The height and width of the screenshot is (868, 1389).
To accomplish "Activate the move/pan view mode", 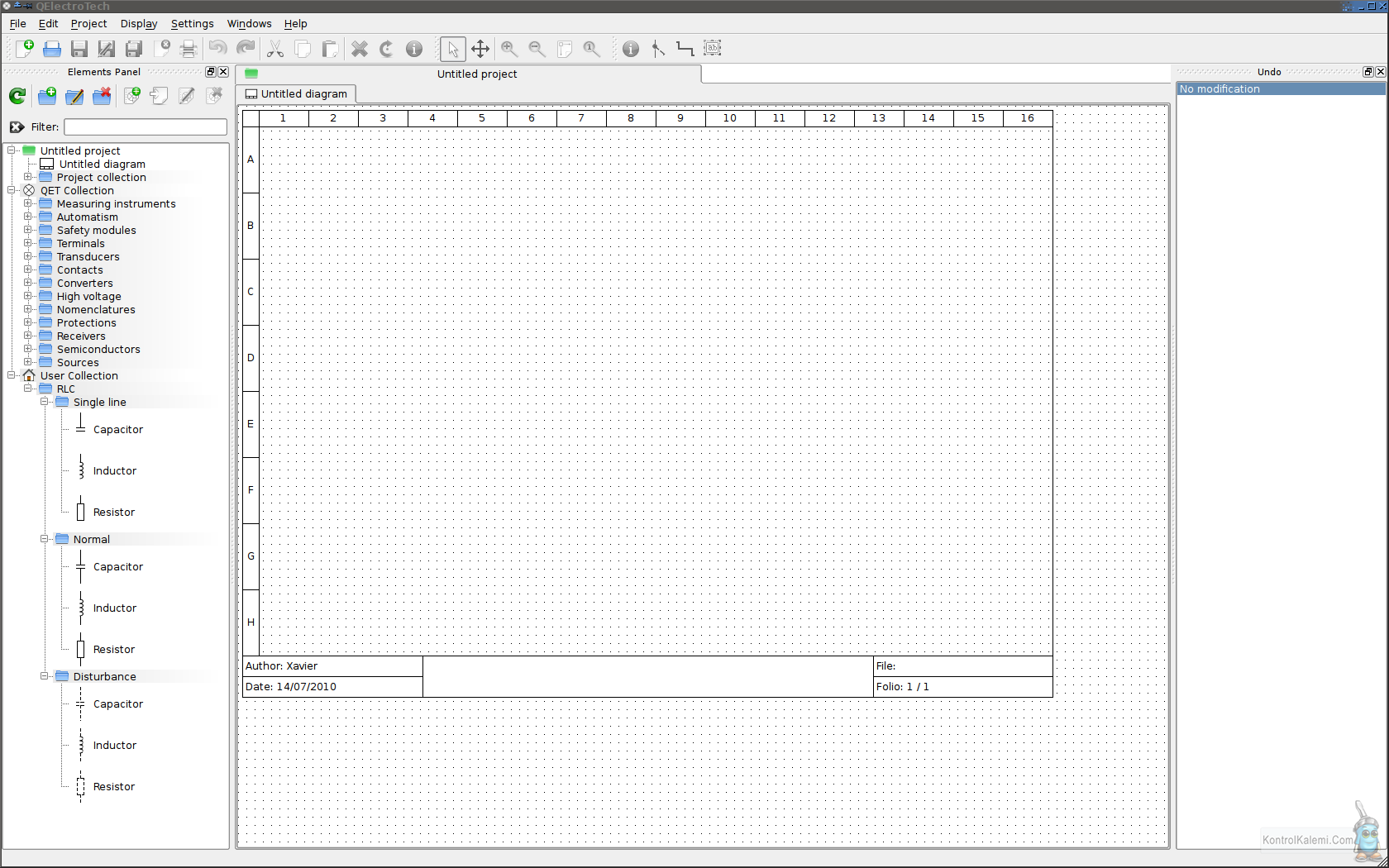I will [x=480, y=49].
